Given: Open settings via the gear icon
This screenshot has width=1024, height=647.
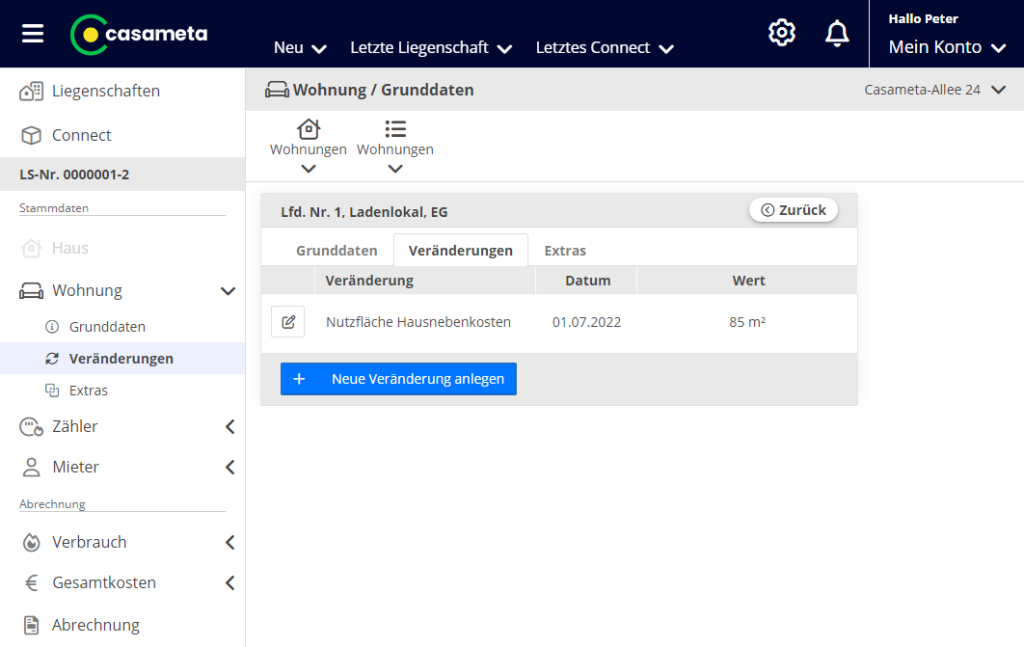Looking at the screenshot, I should [x=782, y=33].
